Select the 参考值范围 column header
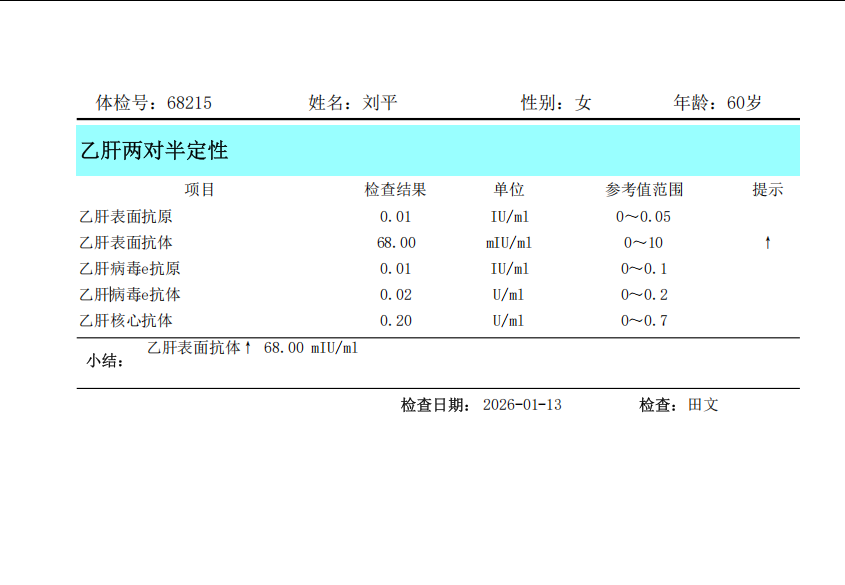Screen dimensions: 845x585 point(644,190)
